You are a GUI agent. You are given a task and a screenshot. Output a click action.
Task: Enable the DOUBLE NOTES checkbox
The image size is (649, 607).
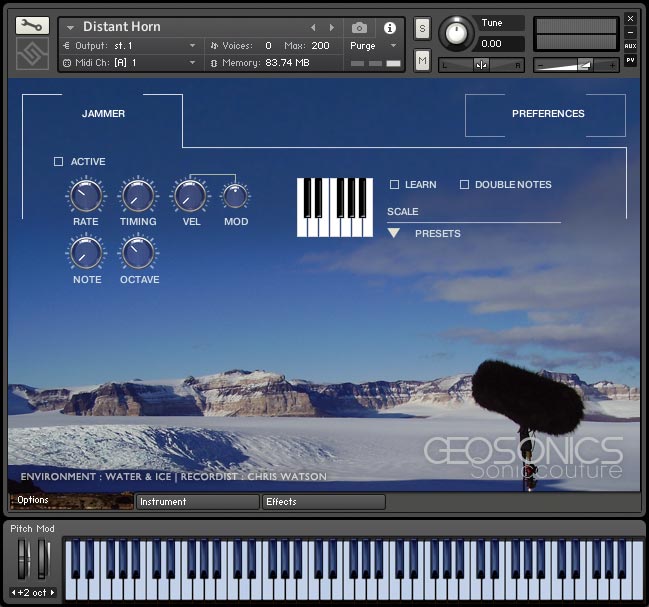click(x=464, y=185)
